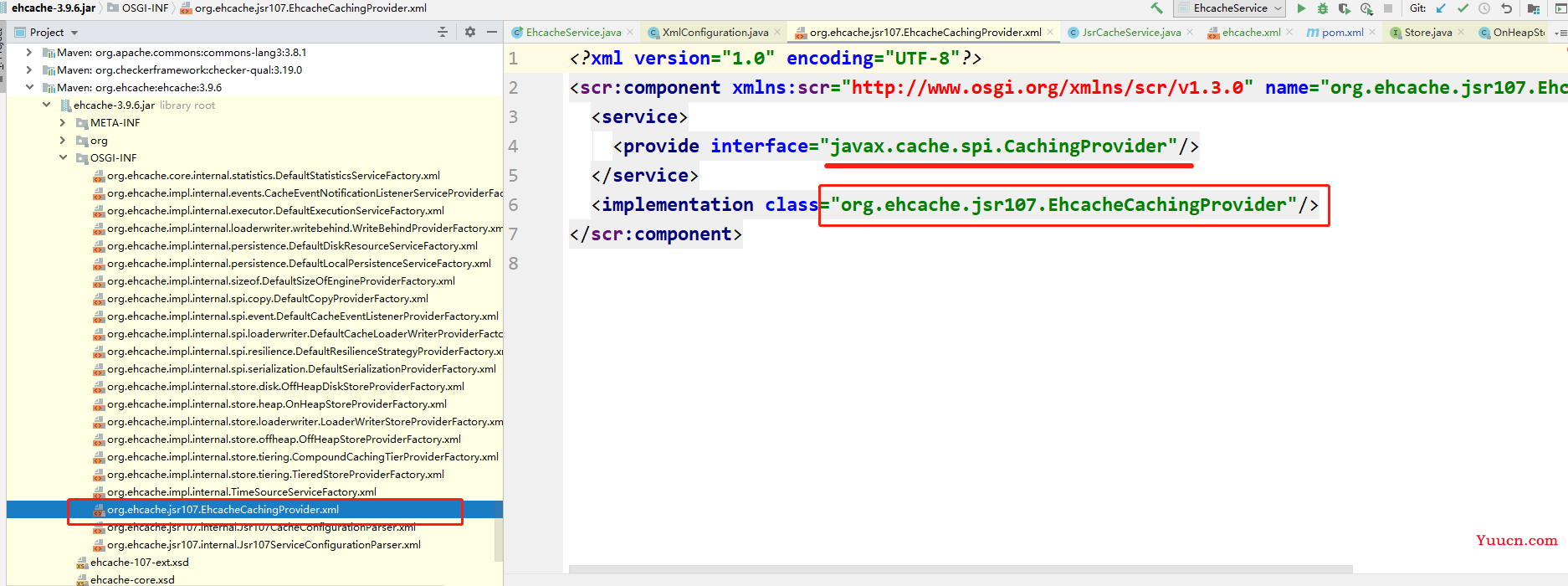The image size is (1568, 586).
Task: Select TieredStoreProviderFactory.xml file
Action: tap(269, 474)
